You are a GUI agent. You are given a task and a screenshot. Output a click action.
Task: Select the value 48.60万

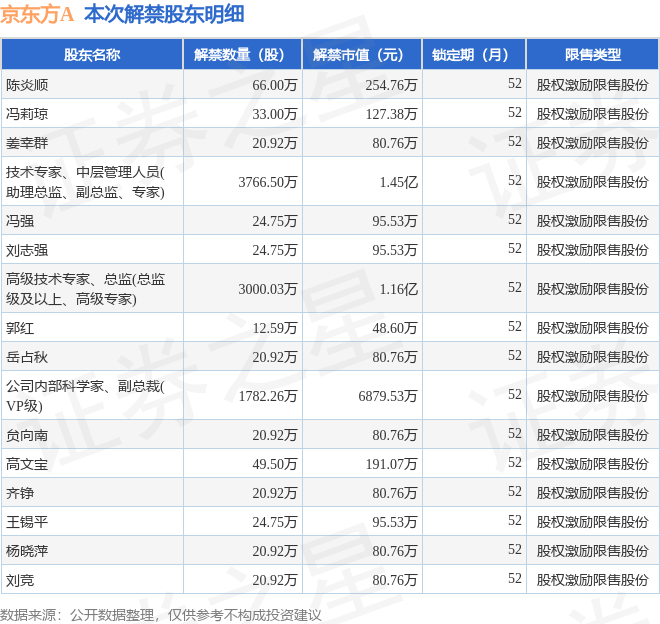394,328
